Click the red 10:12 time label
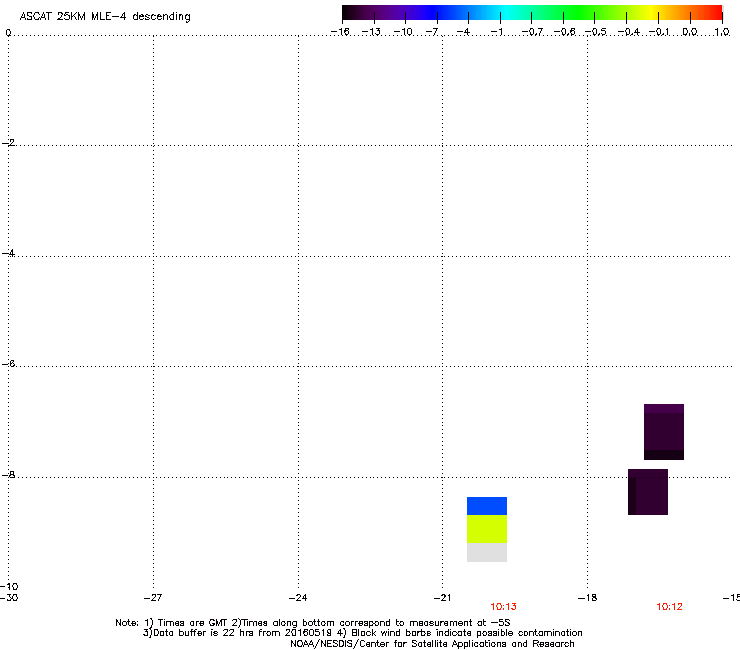The height and width of the screenshot is (650, 740). click(669, 607)
